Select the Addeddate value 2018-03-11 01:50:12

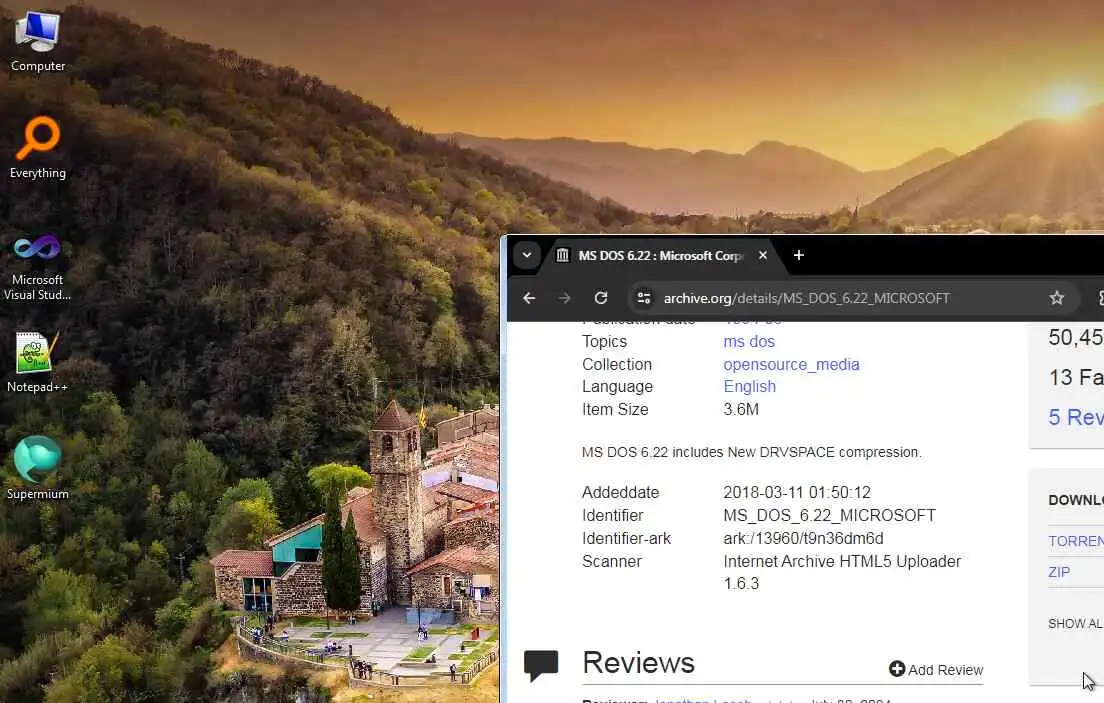797,492
